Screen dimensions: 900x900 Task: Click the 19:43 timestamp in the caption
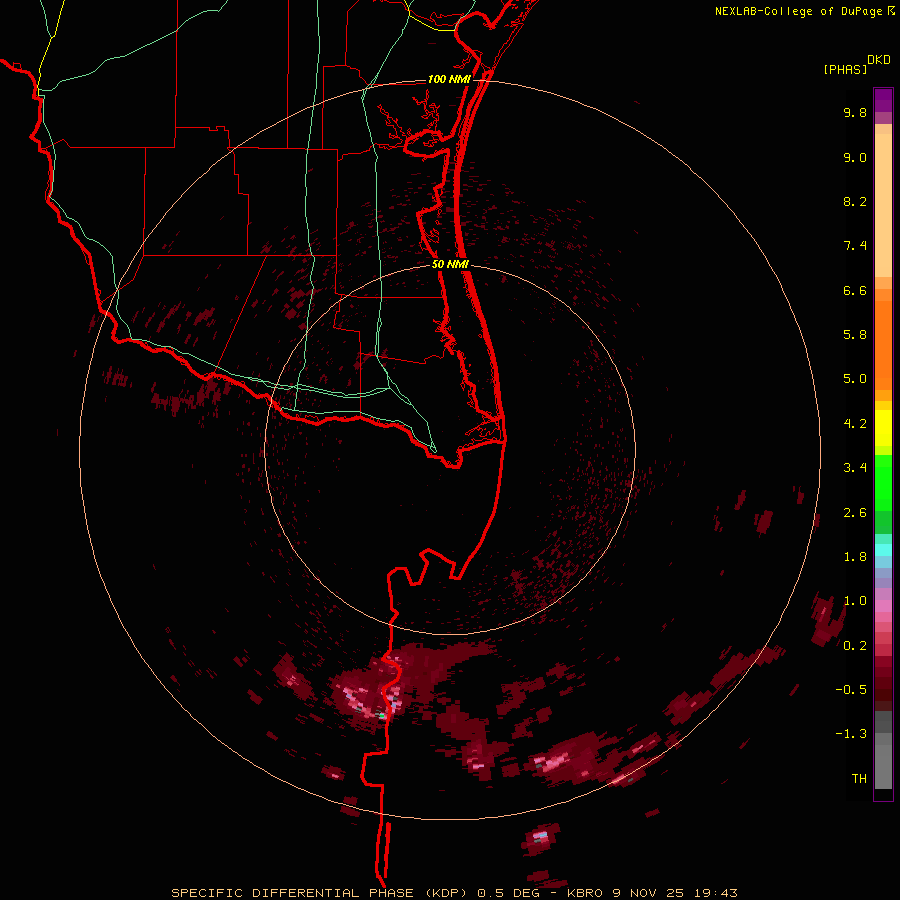(716, 893)
